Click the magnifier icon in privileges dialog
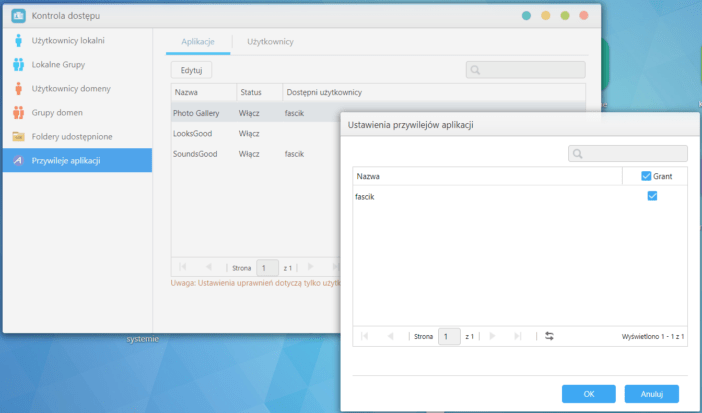Screen dimensions: 702x413 tap(578, 154)
